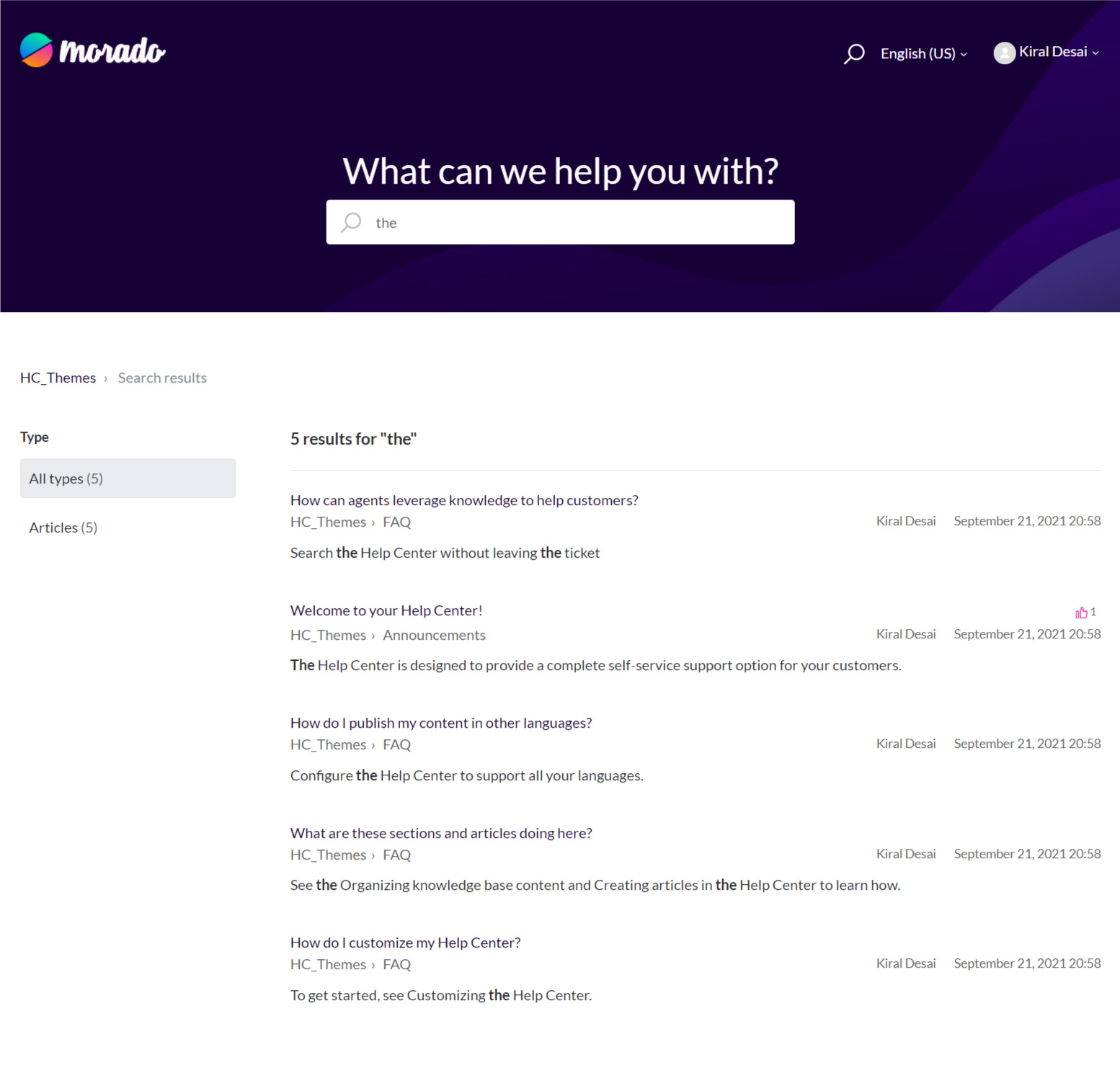Open "How do I customize my Help Center?"
The image size is (1120, 1065).
click(405, 943)
